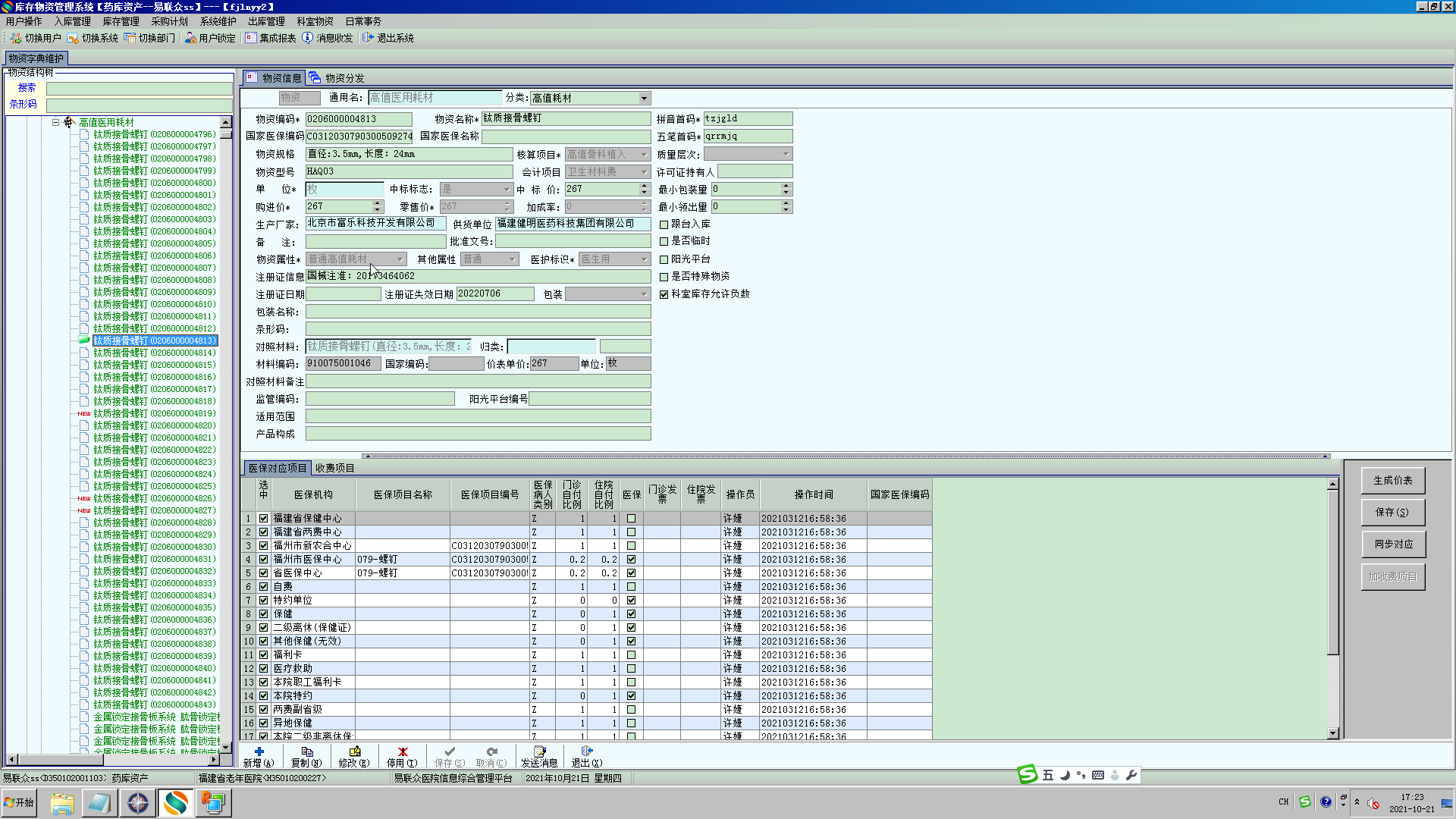The width and height of the screenshot is (1456, 819).
Task: Open the 分类 dropdown showing 高值耗材
Action: 644,99
